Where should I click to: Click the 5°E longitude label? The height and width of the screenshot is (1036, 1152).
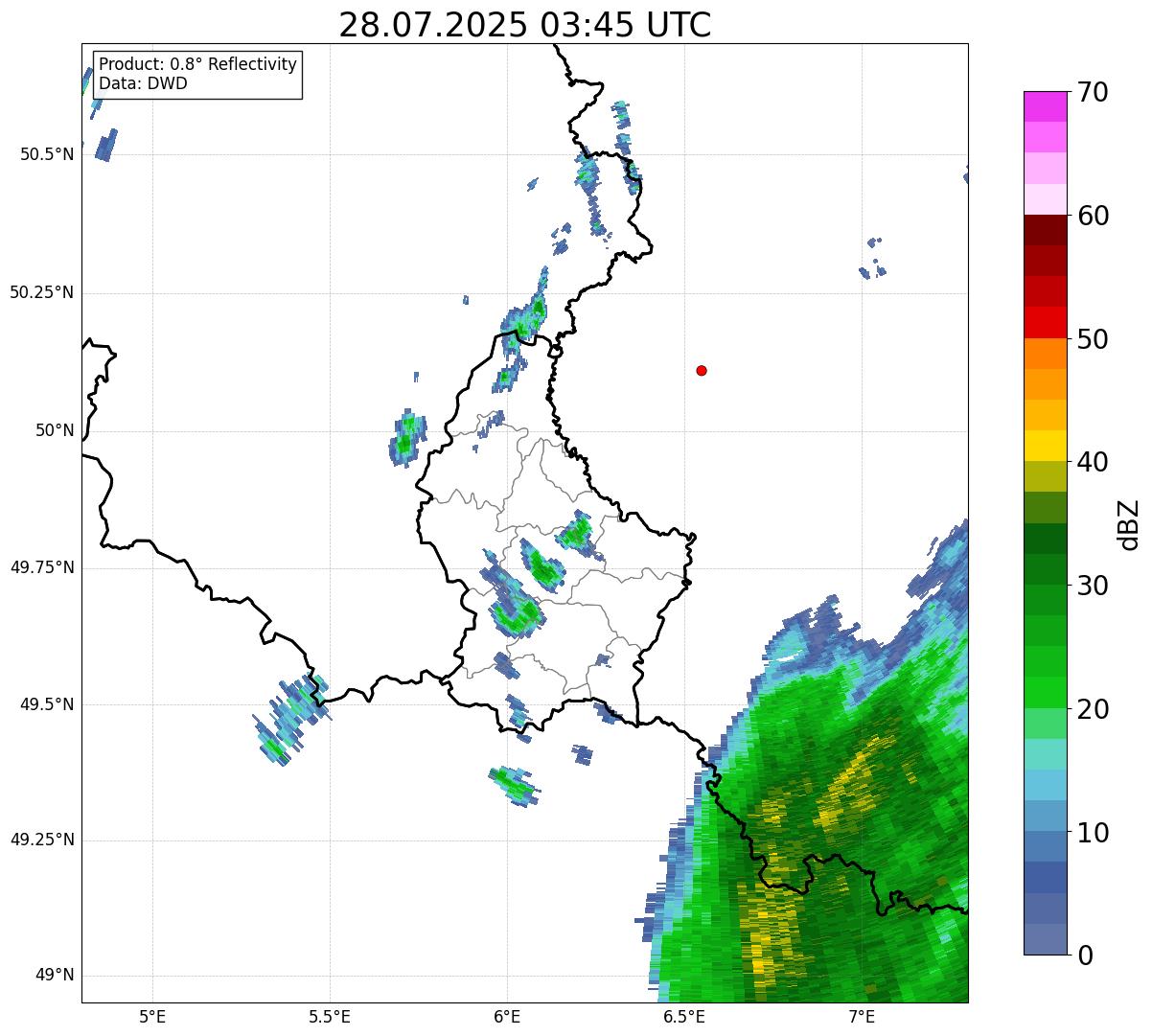[x=152, y=1016]
